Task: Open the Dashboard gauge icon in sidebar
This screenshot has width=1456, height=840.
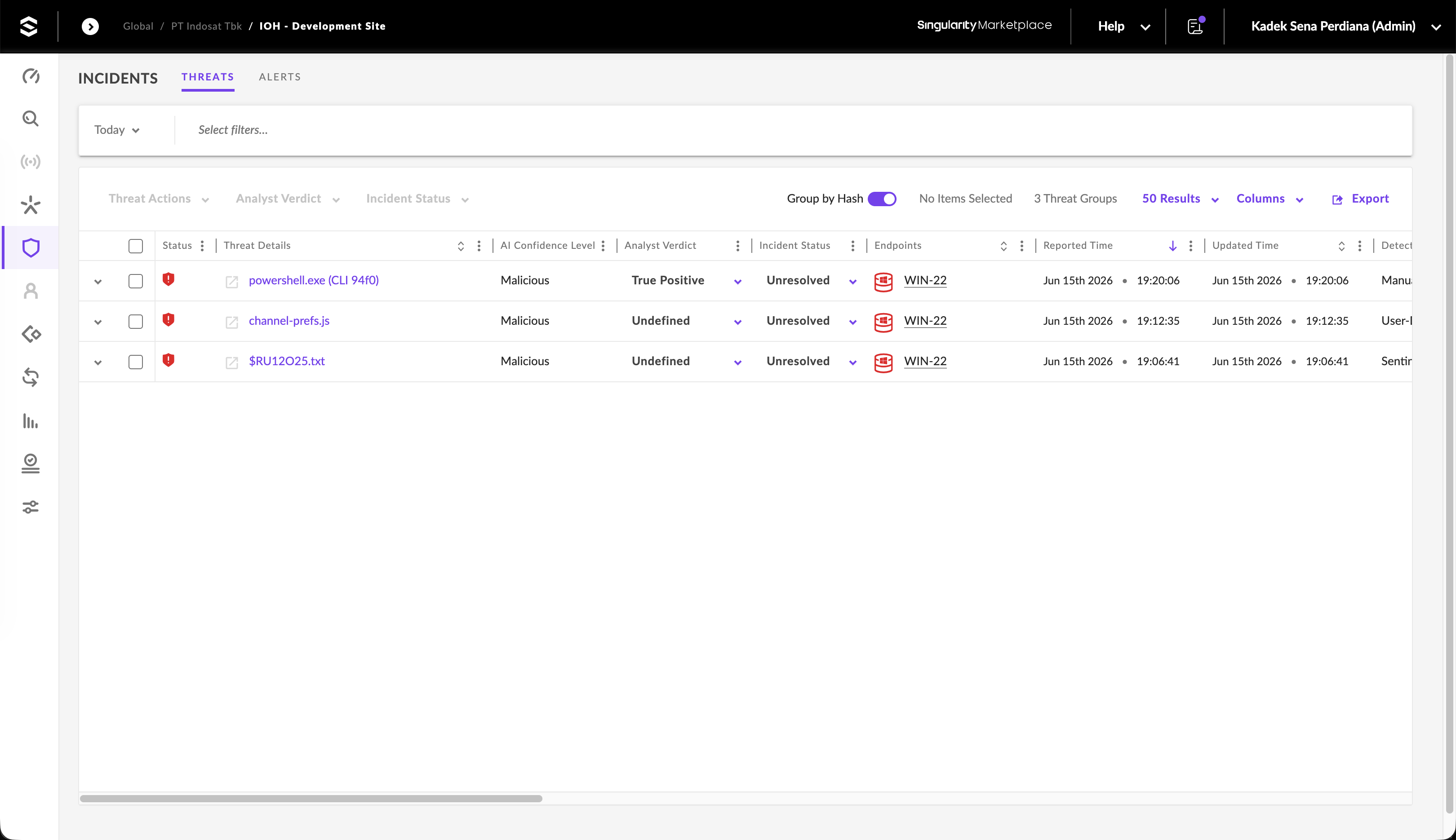Action: tap(31, 75)
